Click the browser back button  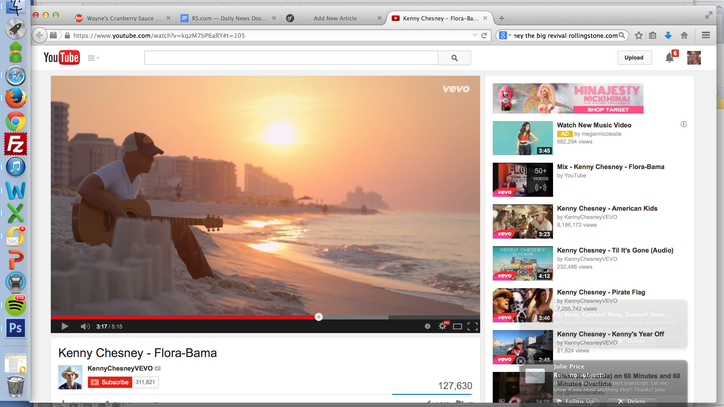point(40,36)
